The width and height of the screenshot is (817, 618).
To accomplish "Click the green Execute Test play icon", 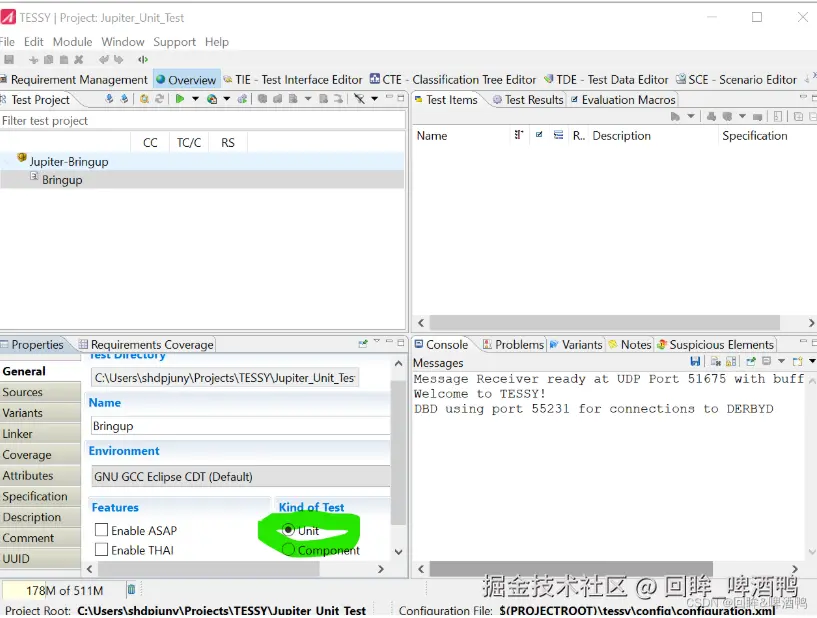I will 180,98.
